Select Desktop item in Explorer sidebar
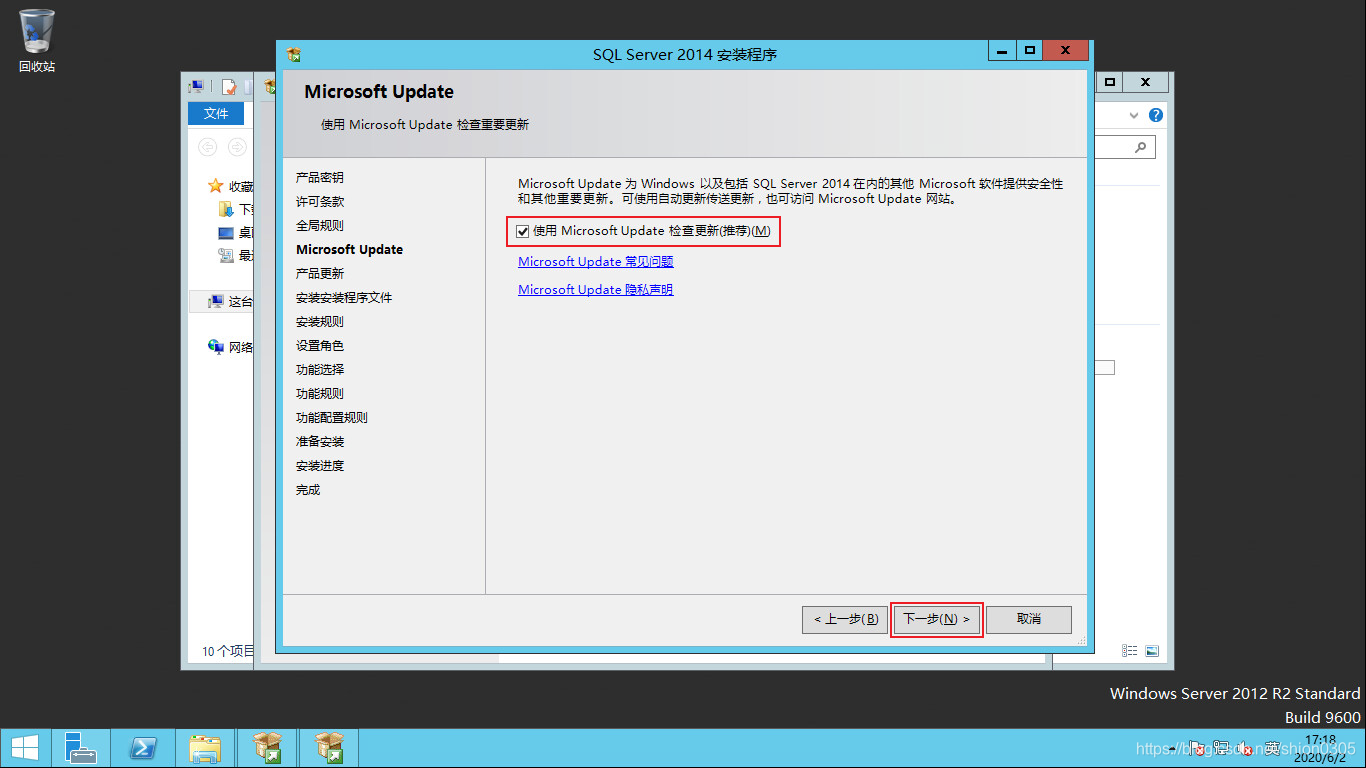This screenshot has height=768, width=1366. pyautogui.click(x=235, y=232)
